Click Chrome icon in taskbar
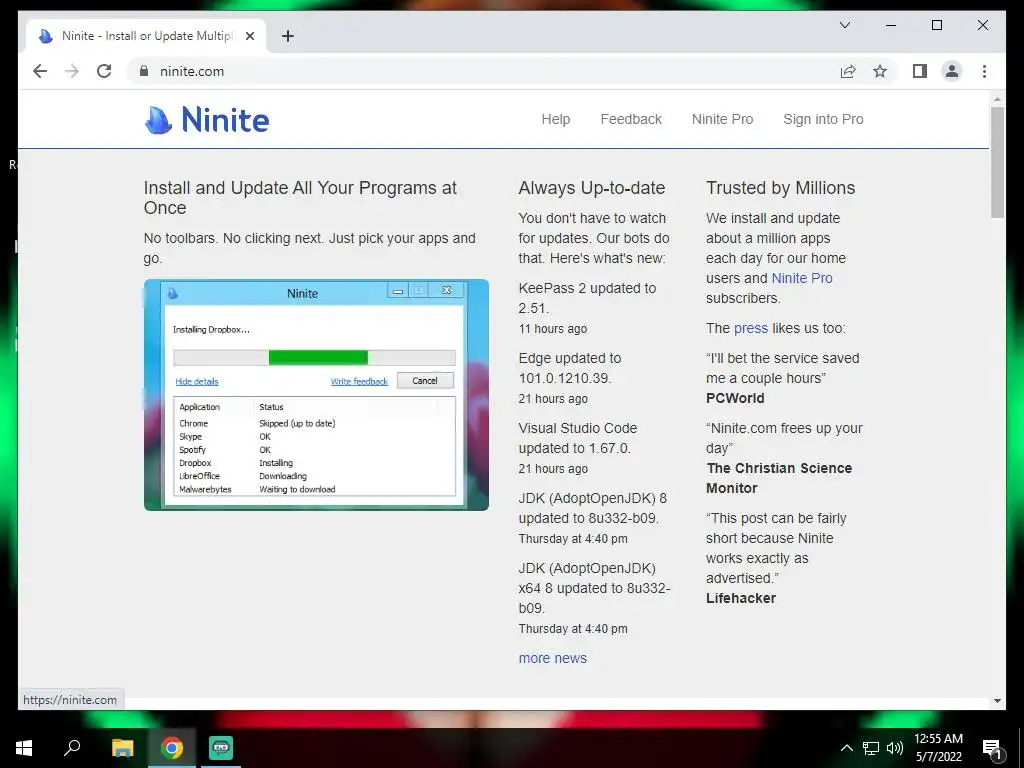Viewport: 1024px width, 768px height. [x=172, y=748]
